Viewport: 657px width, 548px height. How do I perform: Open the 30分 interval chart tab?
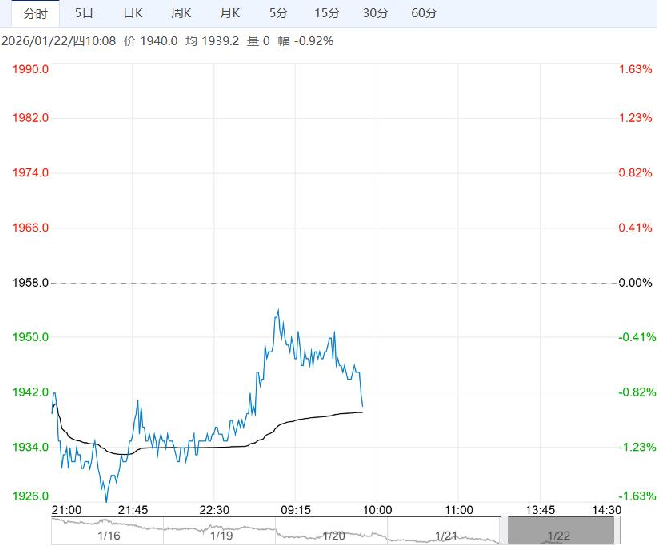(375, 14)
